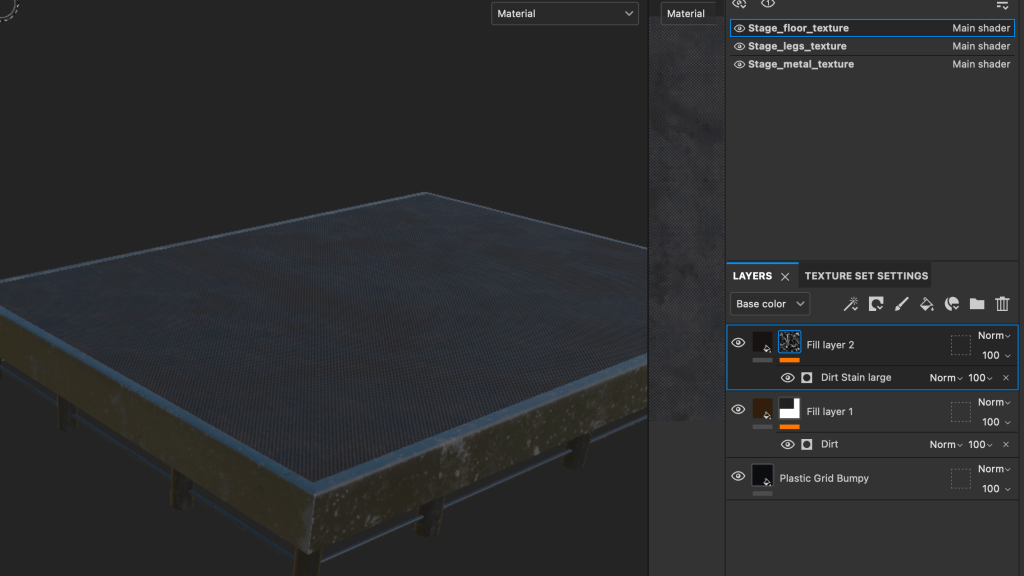Image resolution: width=1024 pixels, height=576 pixels.
Task: Click Main shader for Stage_metal_texture
Action: [x=980, y=64]
